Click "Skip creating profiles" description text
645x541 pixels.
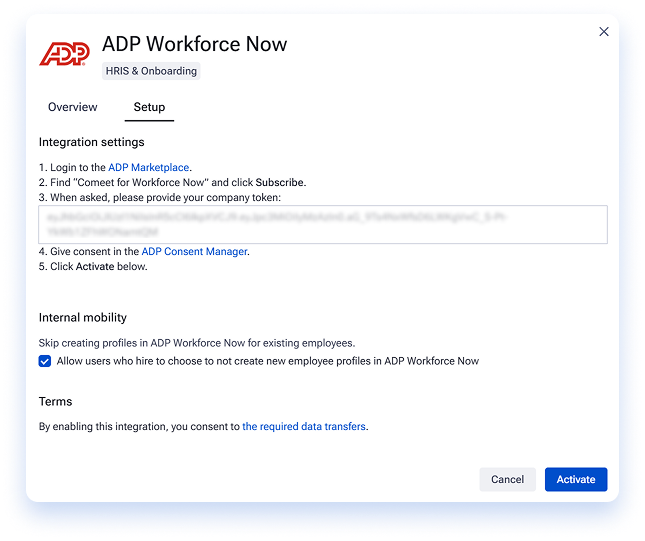click(x=197, y=343)
